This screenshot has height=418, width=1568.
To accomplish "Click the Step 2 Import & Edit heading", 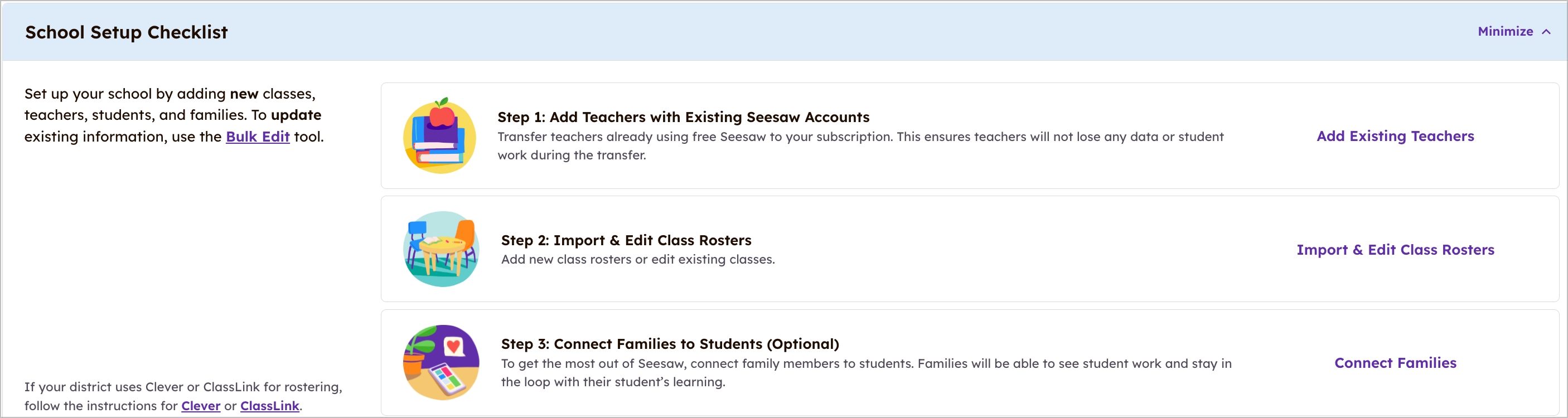I will pyautogui.click(x=626, y=240).
